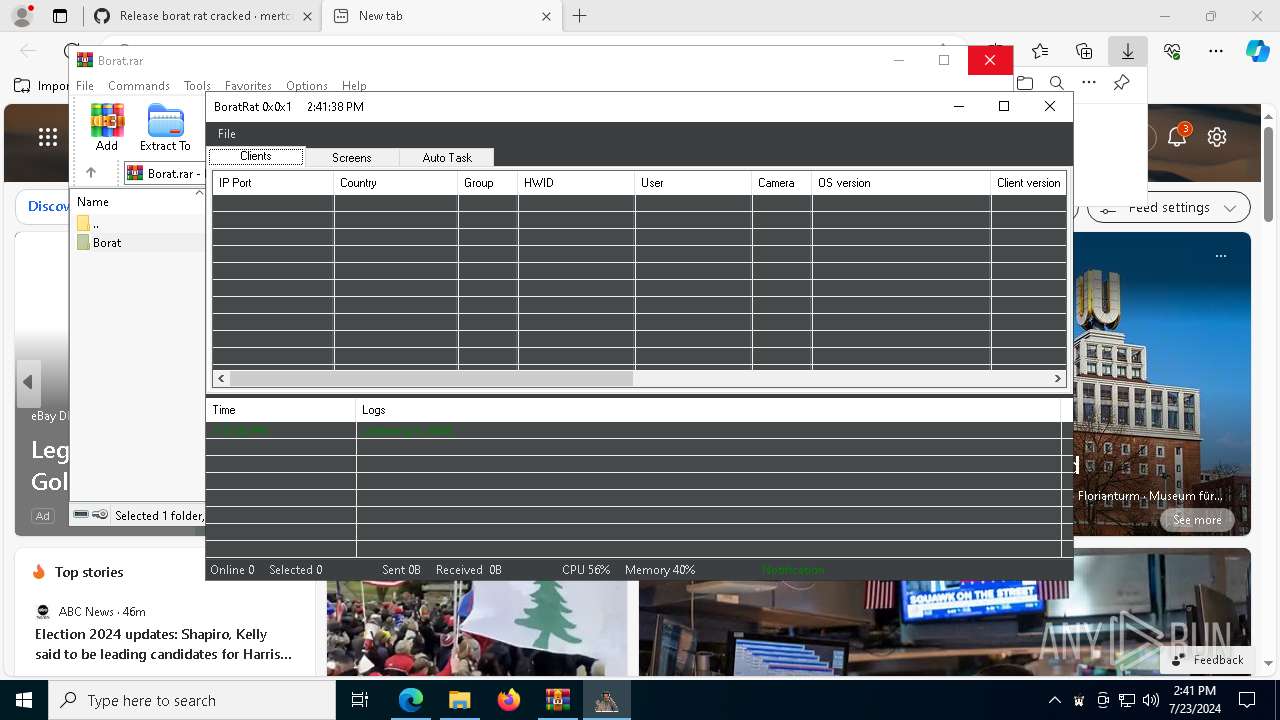Close the GitHub release tab
Image resolution: width=1280 pixels, height=720 pixels.
(306, 16)
